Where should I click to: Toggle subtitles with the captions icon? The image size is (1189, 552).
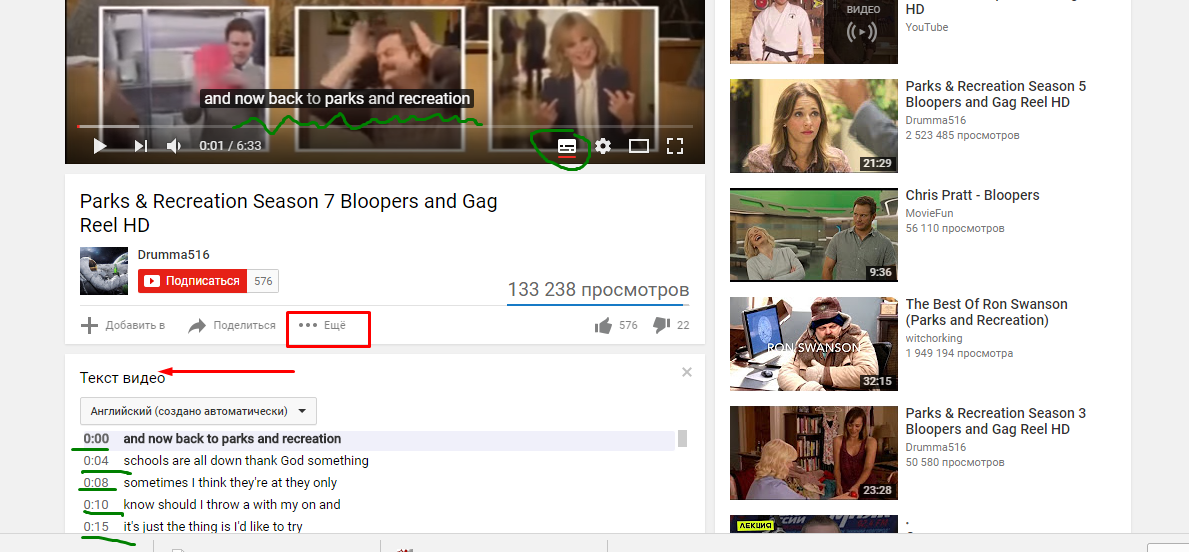pyautogui.click(x=567, y=146)
